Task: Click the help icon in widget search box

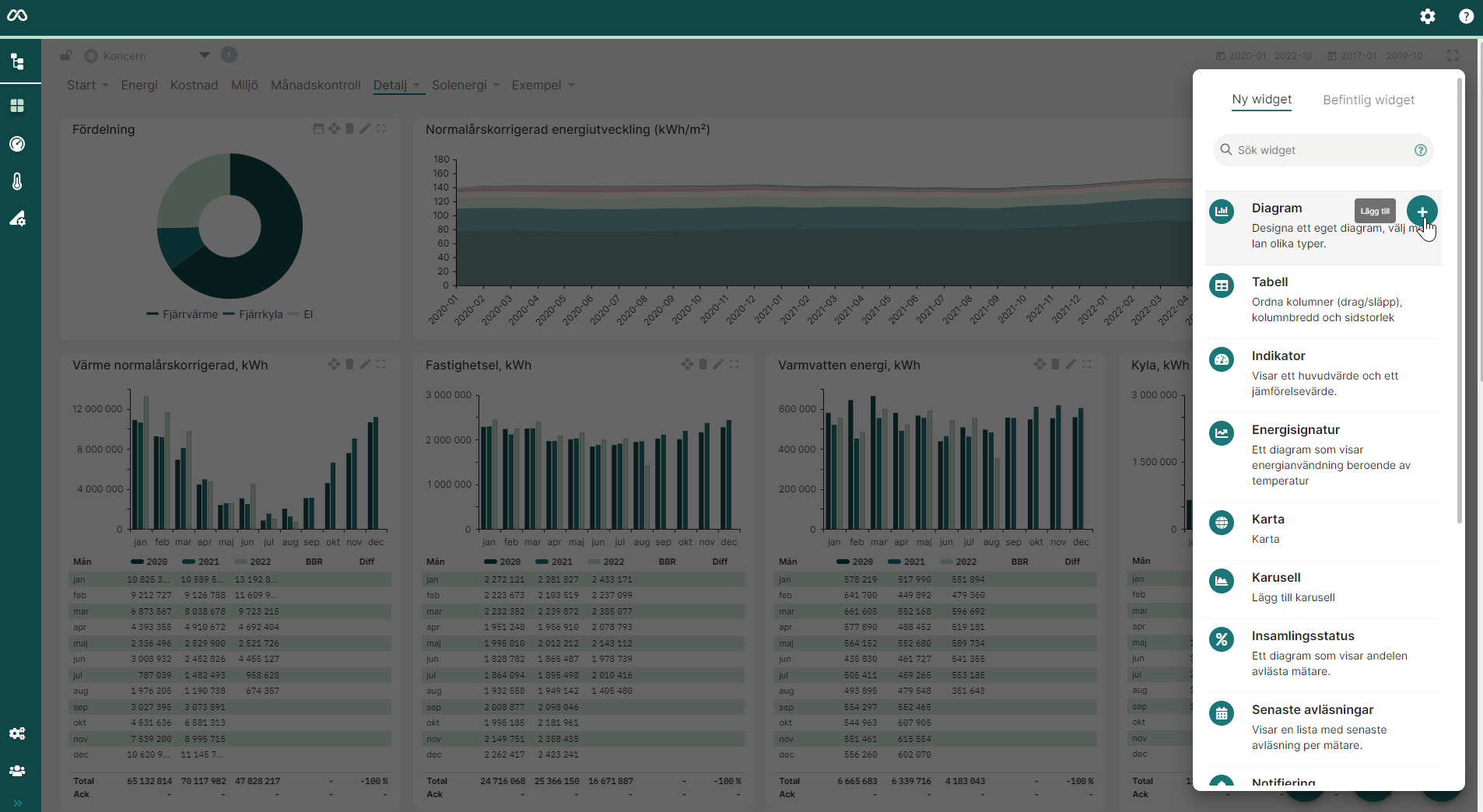Action: click(x=1420, y=150)
